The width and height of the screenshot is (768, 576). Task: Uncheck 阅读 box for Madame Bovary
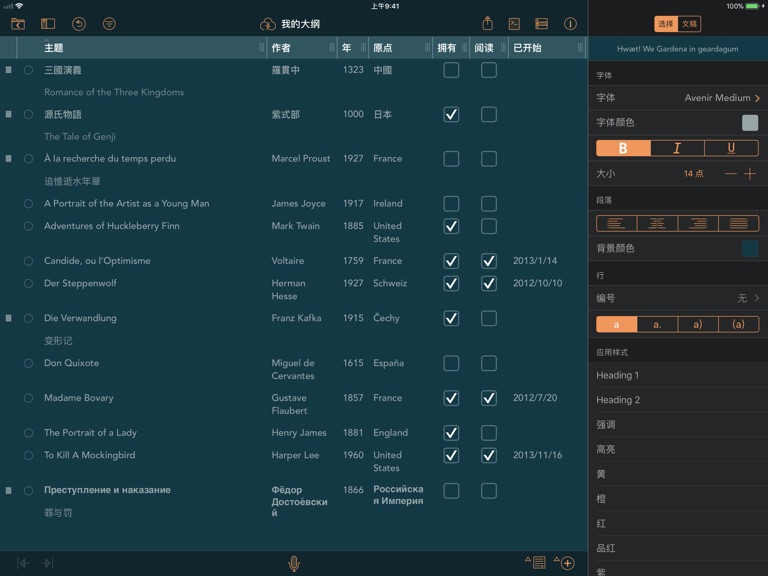point(489,398)
